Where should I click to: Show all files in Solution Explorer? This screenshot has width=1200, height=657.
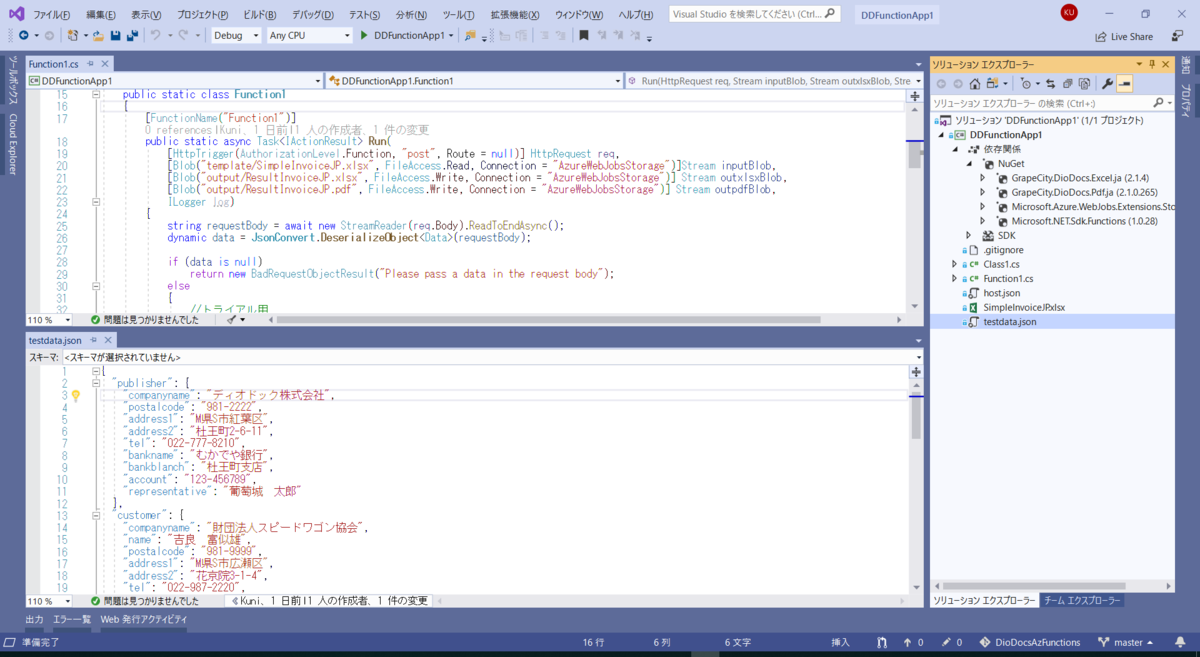[1083, 83]
